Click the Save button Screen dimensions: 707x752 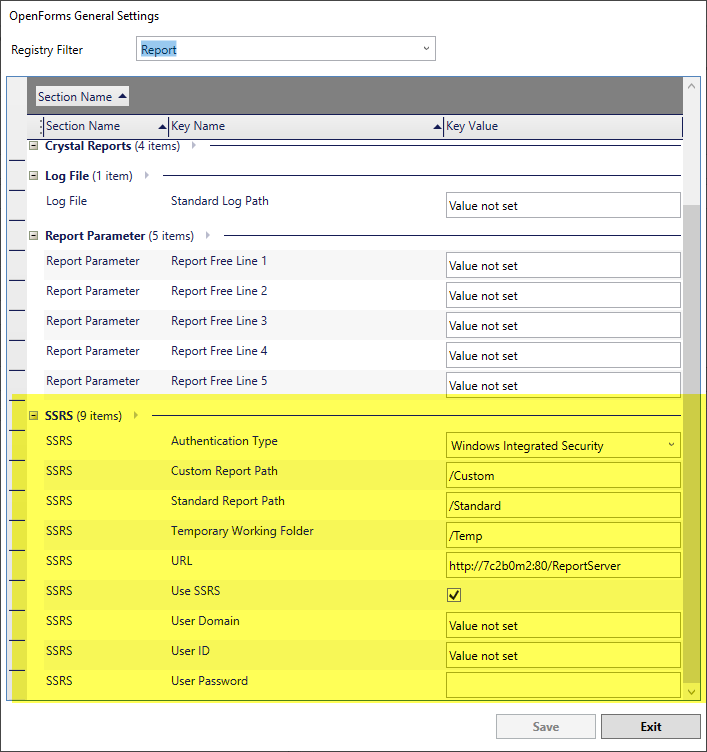coord(545,727)
